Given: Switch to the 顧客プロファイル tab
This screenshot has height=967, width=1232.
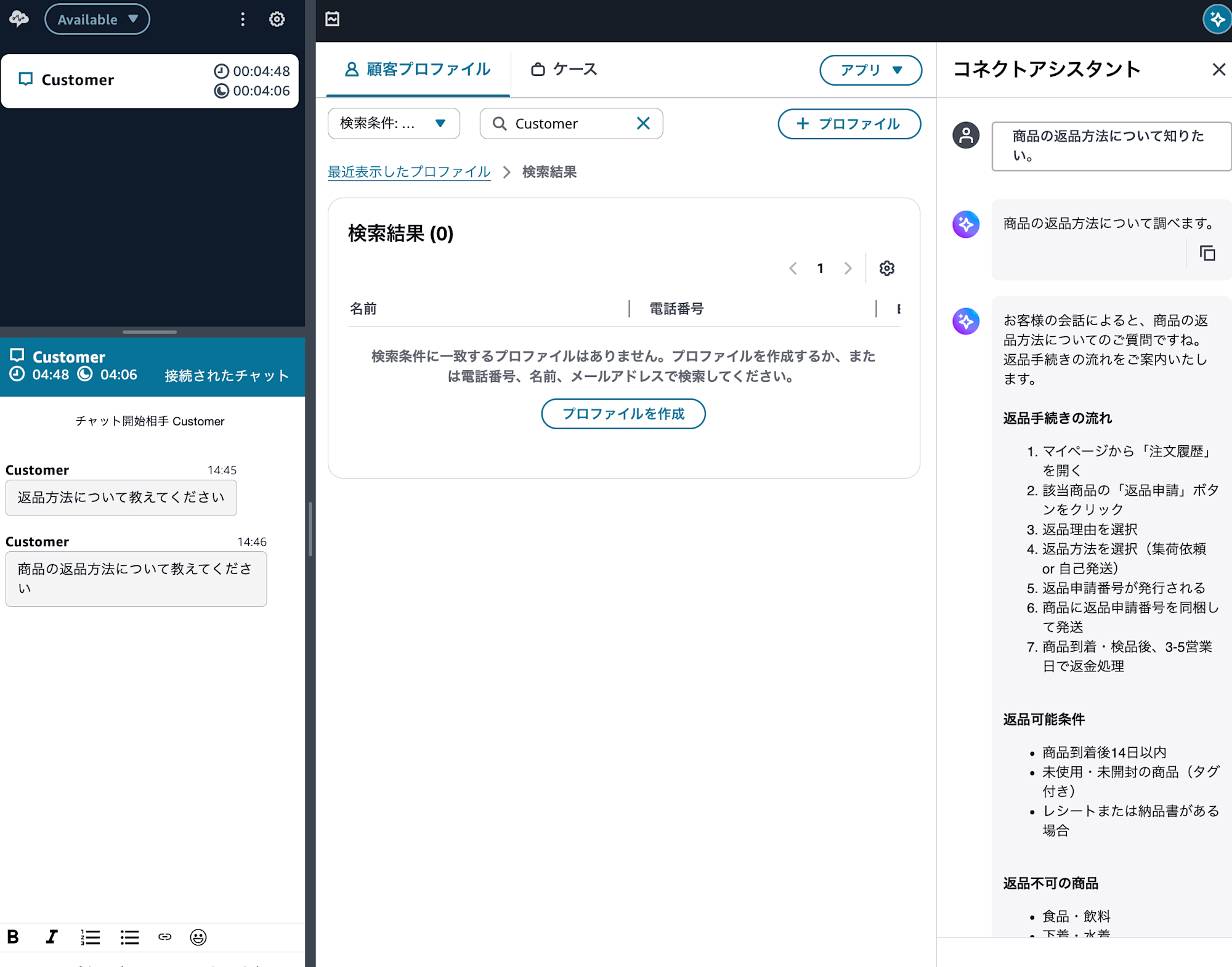Looking at the screenshot, I should 418,70.
